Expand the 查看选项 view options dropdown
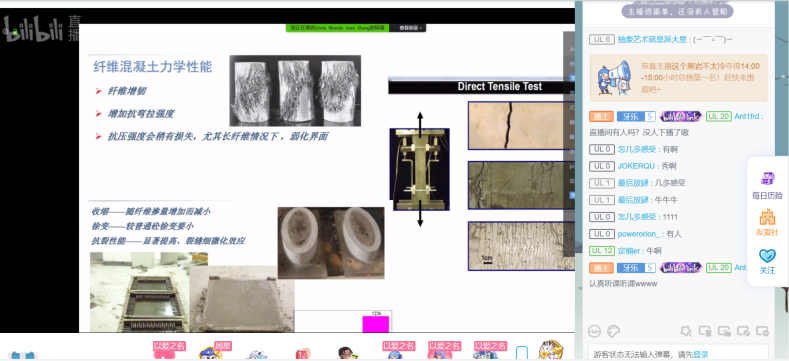This screenshot has height=361, width=789. [x=411, y=28]
